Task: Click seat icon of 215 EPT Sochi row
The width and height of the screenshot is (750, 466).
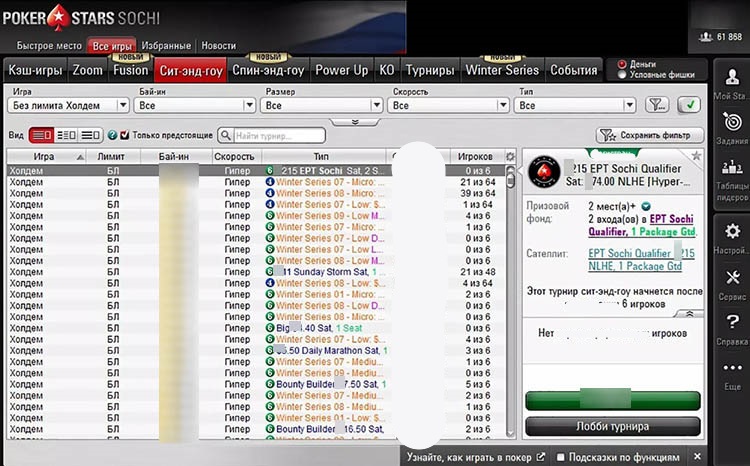Action: coord(270,170)
